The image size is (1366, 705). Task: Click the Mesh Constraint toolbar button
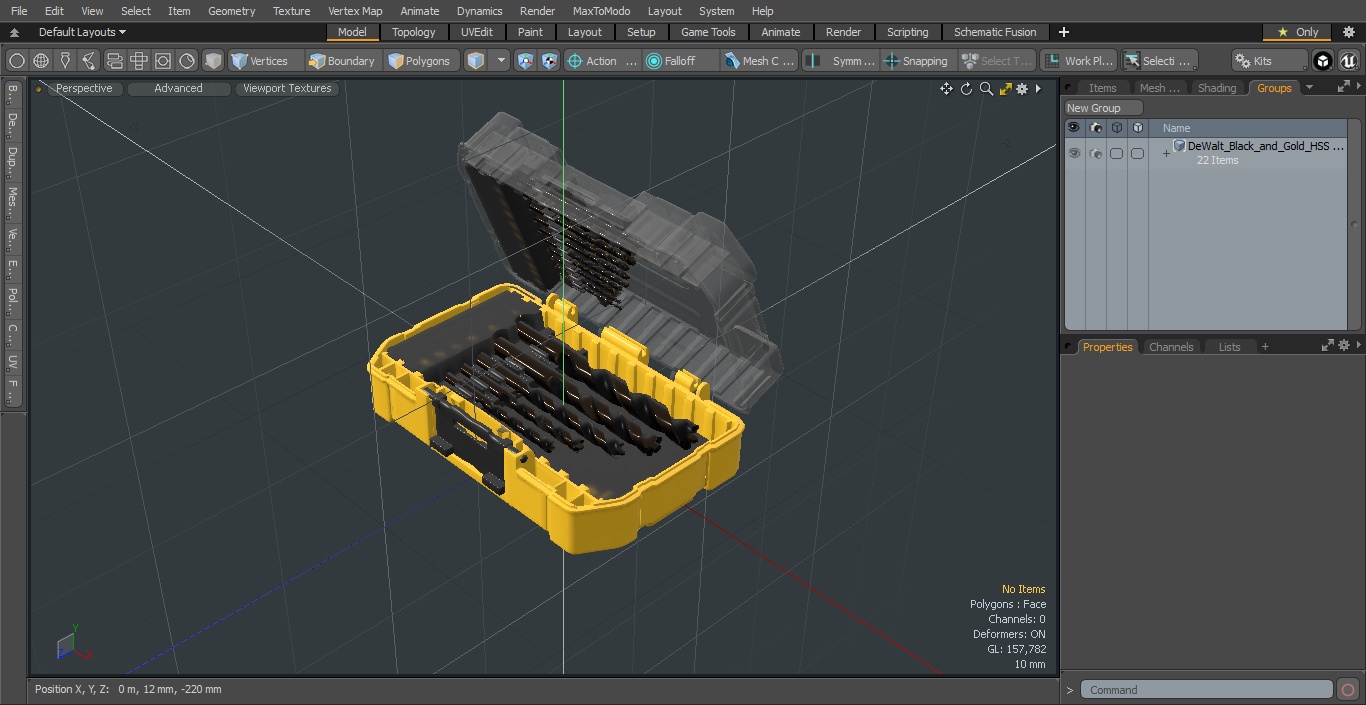(760, 61)
